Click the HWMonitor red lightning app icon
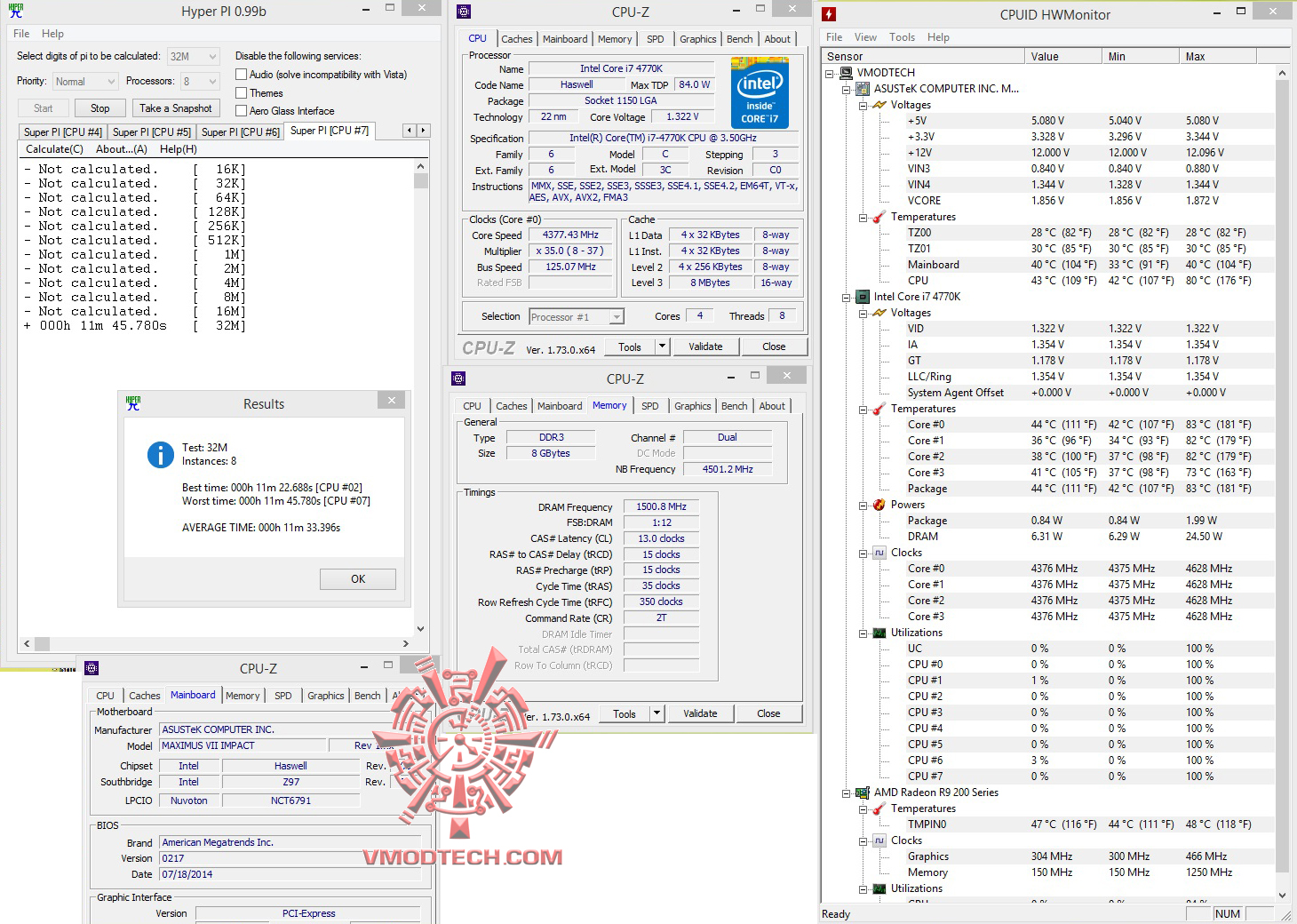 pyautogui.click(x=829, y=14)
